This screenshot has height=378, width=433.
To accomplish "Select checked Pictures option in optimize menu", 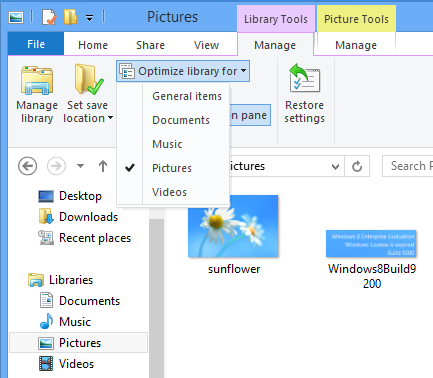I will tap(173, 168).
